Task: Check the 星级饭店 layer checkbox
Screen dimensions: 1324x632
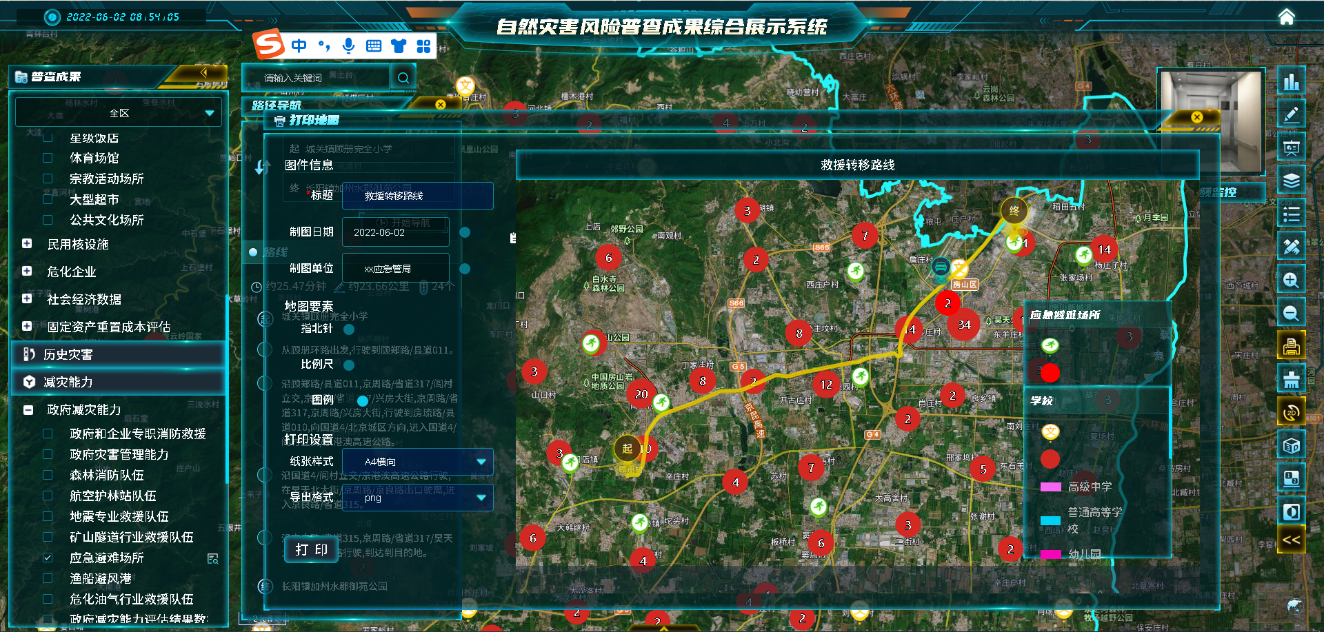Action: tap(47, 138)
